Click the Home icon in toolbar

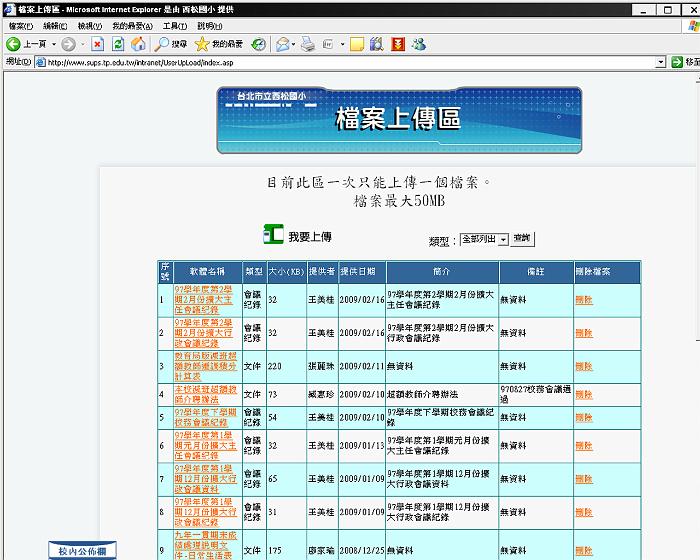point(138,44)
